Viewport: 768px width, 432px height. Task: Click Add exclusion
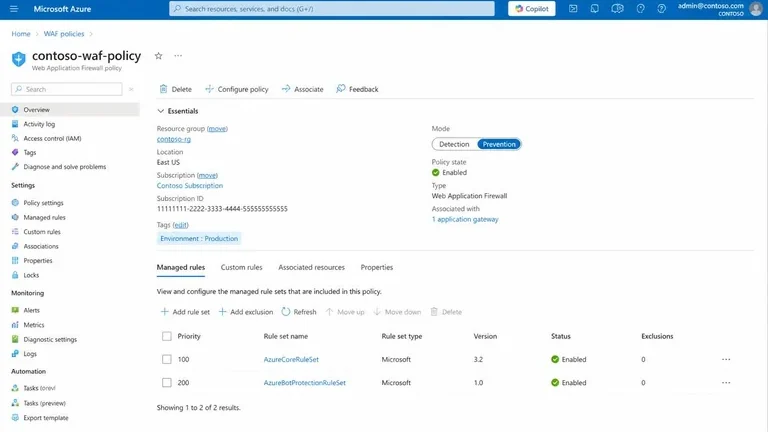pos(245,312)
